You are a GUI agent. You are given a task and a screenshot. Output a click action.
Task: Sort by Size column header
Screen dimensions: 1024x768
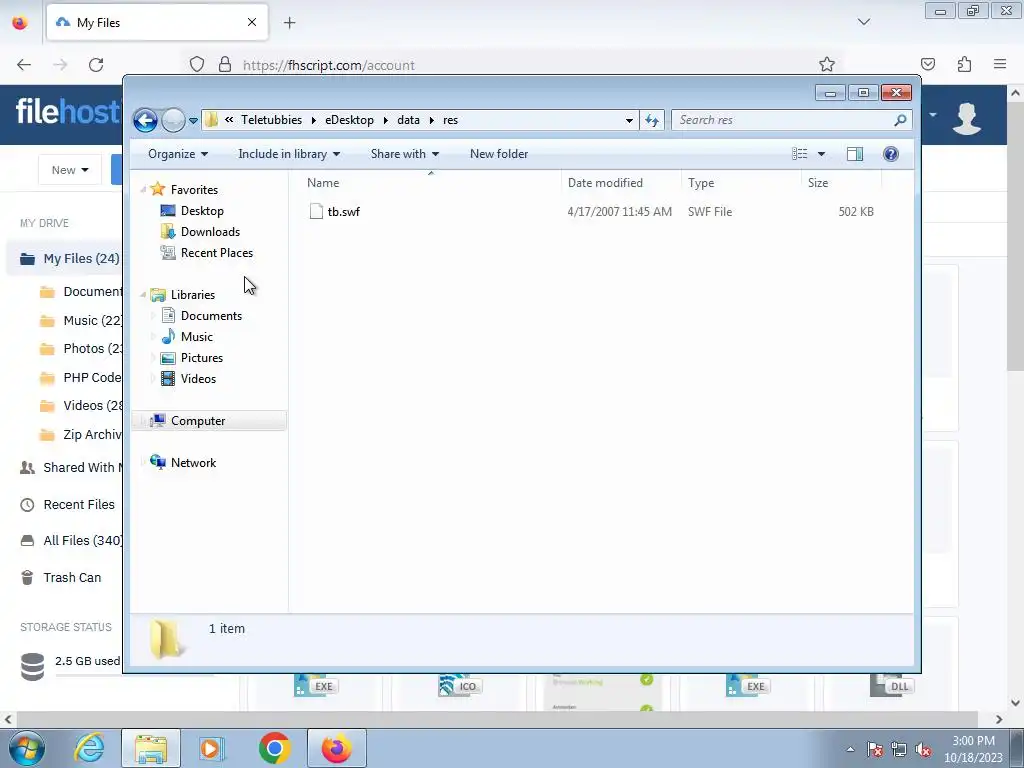(841, 183)
